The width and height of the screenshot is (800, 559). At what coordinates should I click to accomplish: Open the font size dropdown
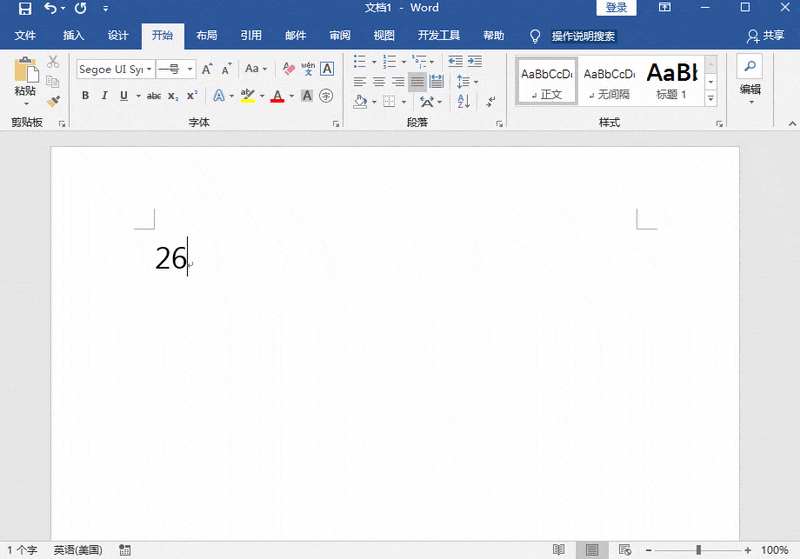188,69
